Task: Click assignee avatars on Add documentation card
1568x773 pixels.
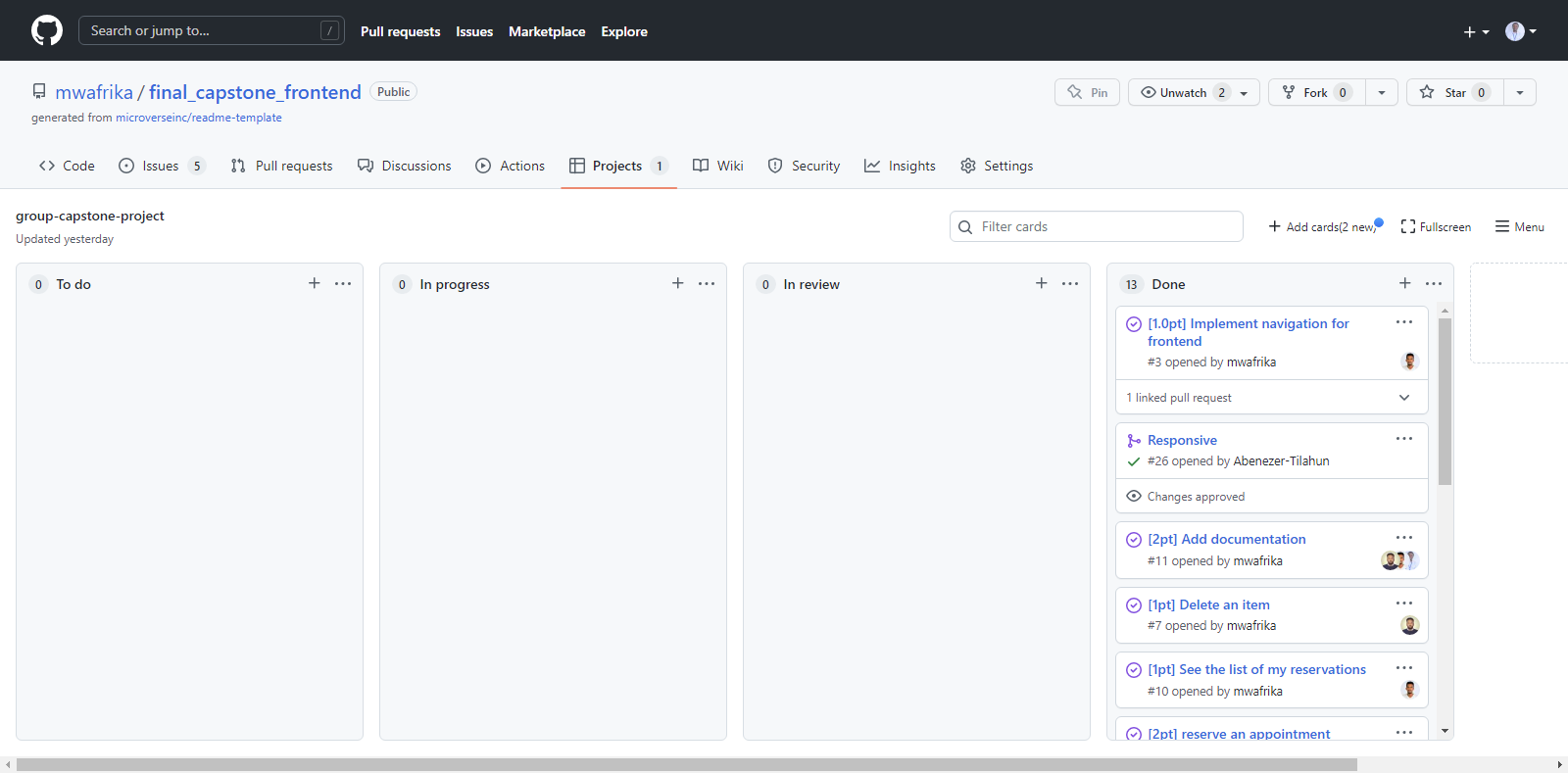Action: coord(1400,560)
